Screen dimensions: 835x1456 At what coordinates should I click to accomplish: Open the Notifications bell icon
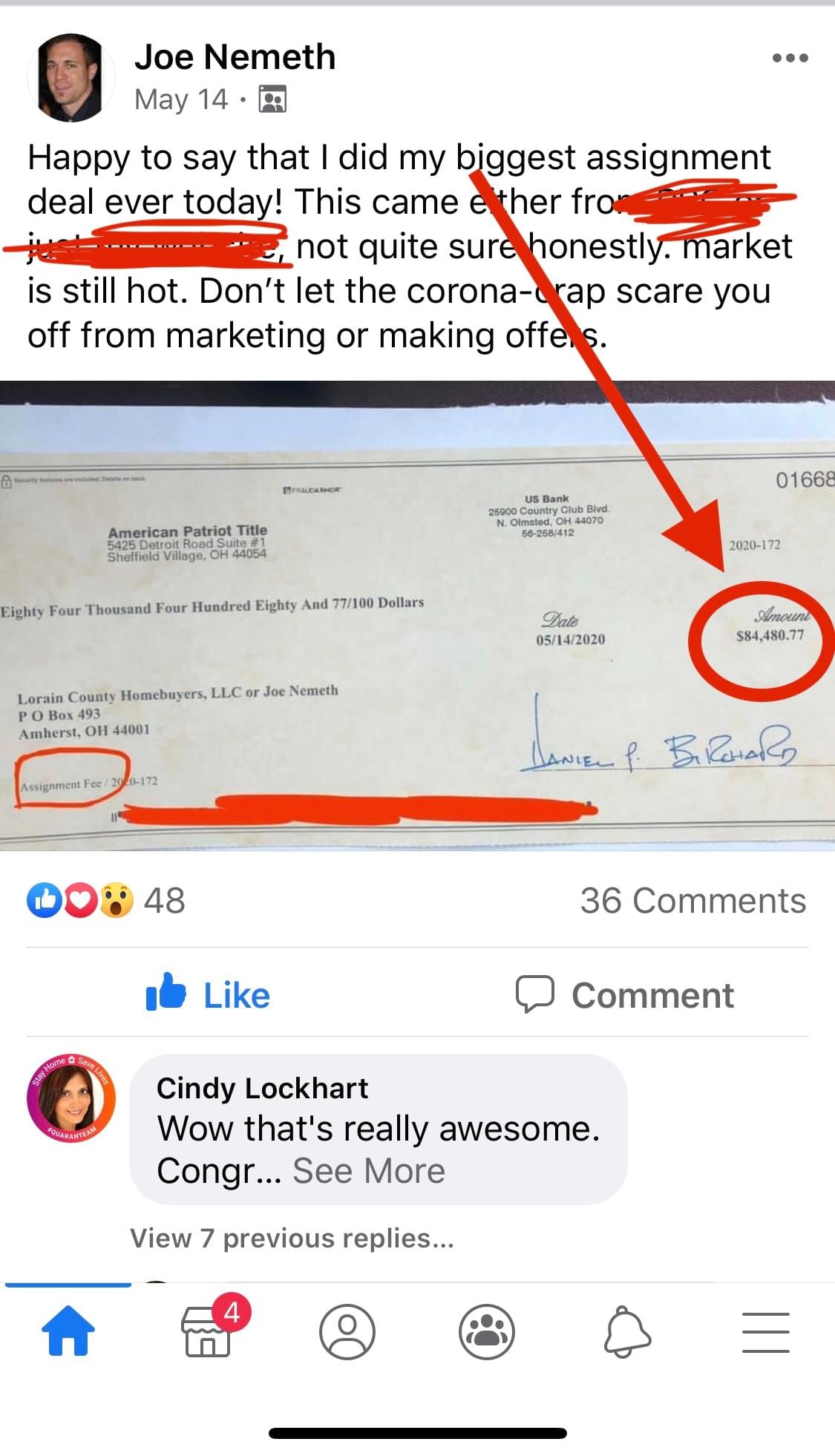627,1331
